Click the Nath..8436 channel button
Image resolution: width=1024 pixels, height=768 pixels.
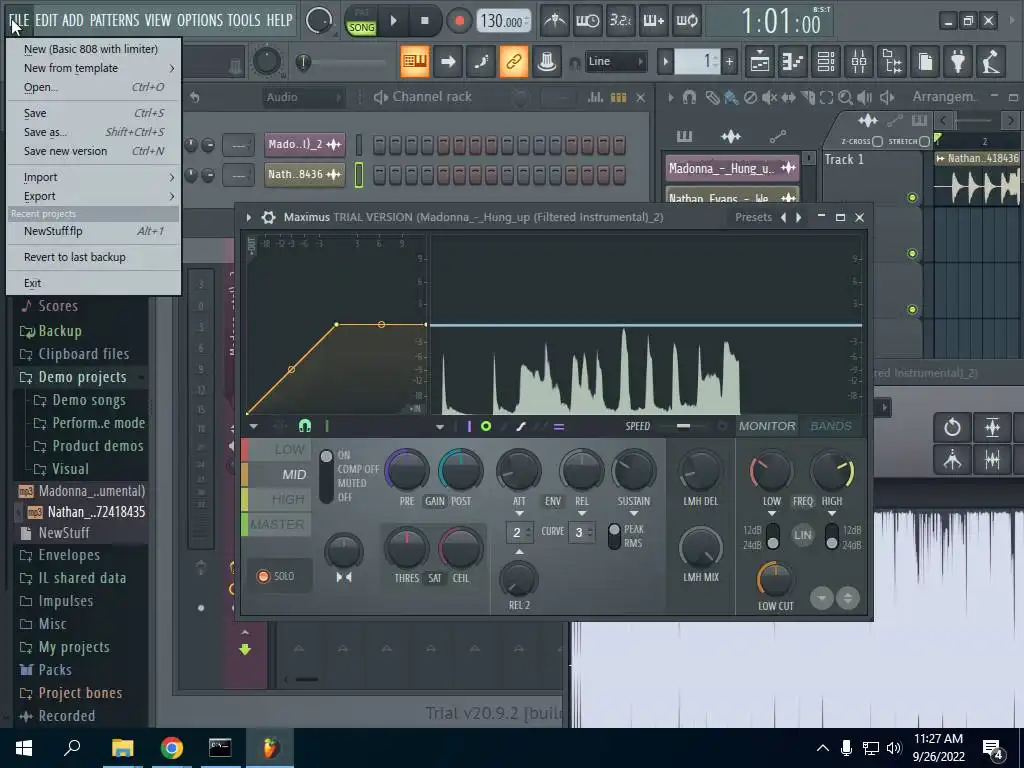[305, 174]
